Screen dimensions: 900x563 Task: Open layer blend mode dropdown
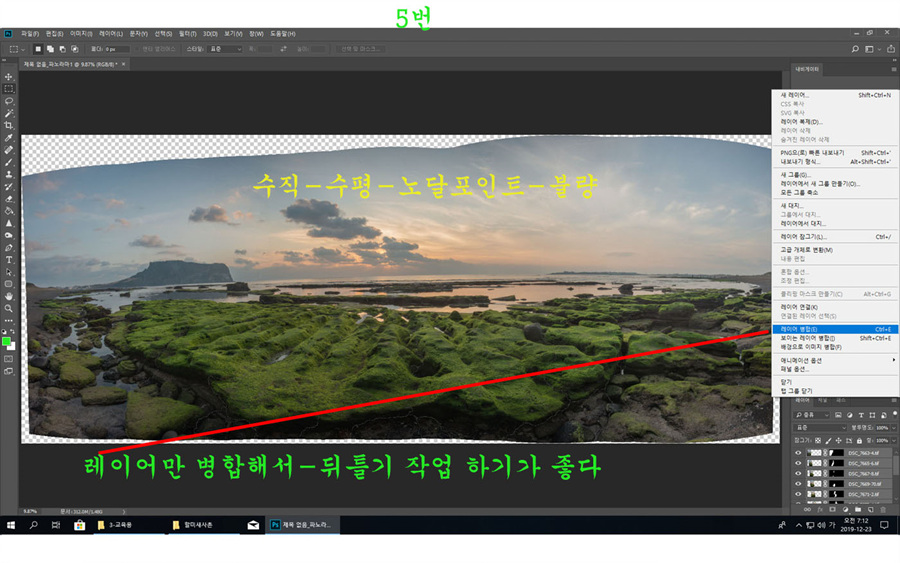[820, 428]
